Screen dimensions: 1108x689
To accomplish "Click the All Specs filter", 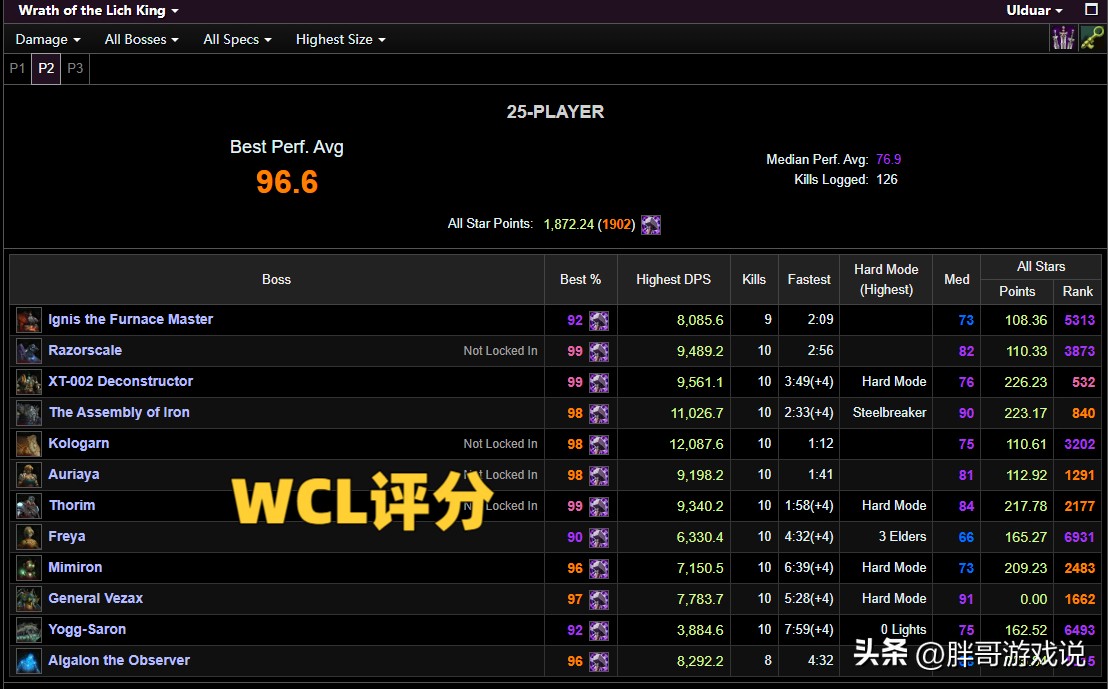I will (236, 39).
